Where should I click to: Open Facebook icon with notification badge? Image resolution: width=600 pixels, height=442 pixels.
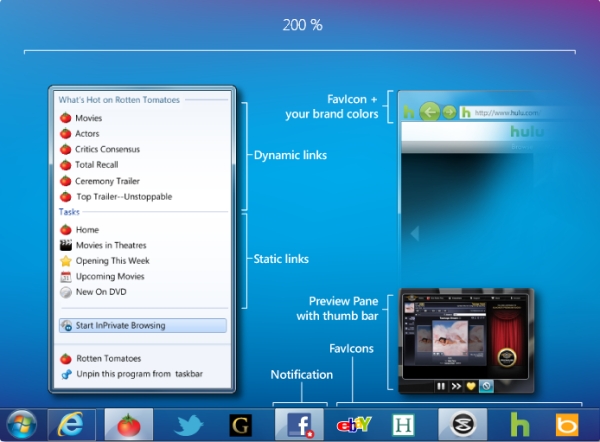[301, 425]
